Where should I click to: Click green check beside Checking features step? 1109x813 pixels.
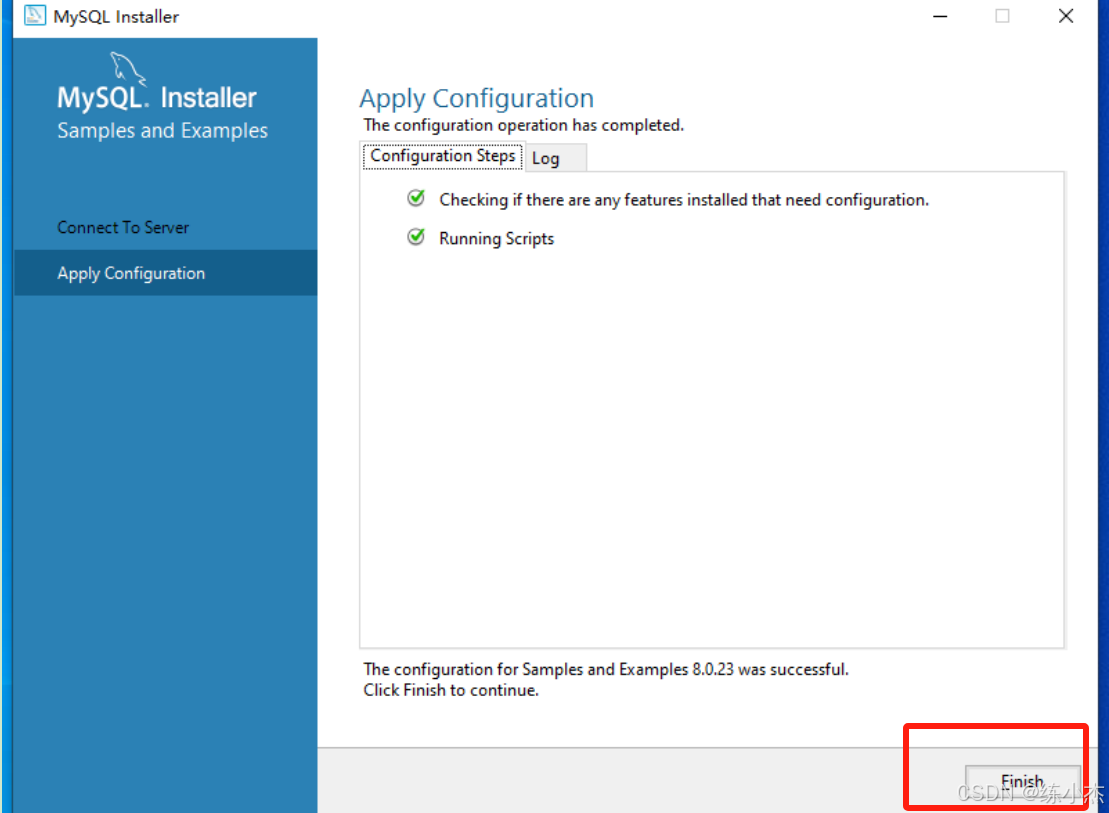(416, 198)
